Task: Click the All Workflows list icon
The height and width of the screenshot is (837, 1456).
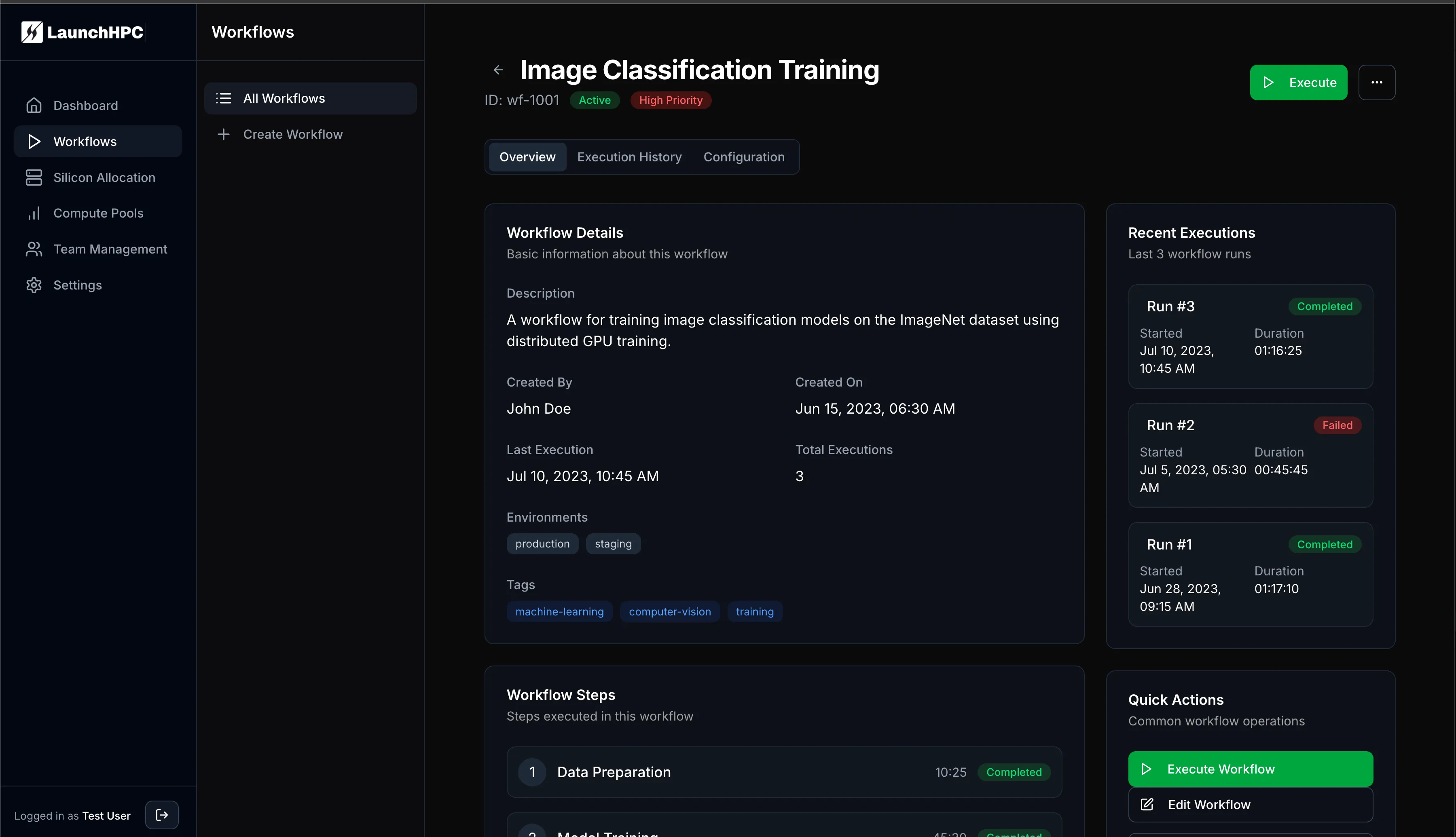Action: pos(223,98)
